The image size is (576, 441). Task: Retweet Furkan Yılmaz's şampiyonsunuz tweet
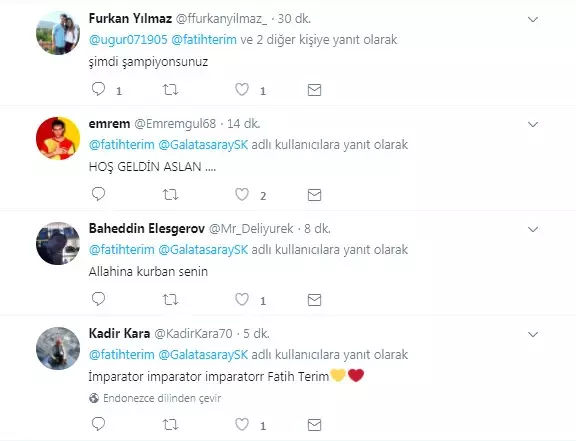pos(170,90)
